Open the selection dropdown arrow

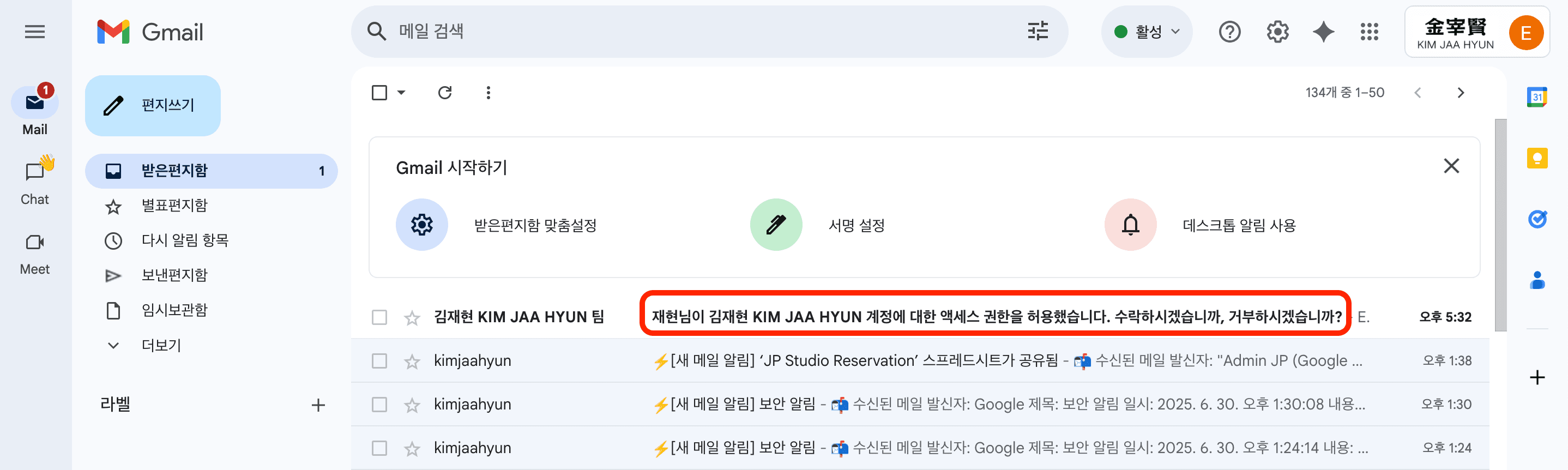[x=401, y=93]
